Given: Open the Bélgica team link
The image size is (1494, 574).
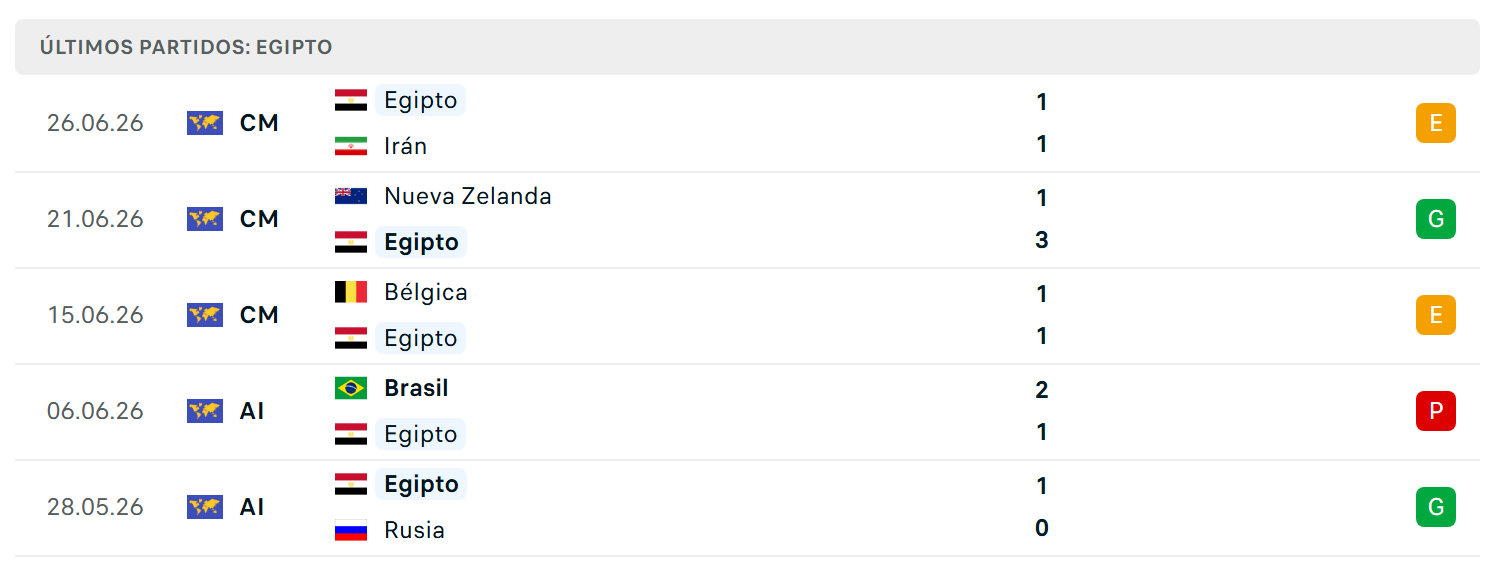Looking at the screenshot, I should tap(426, 292).
